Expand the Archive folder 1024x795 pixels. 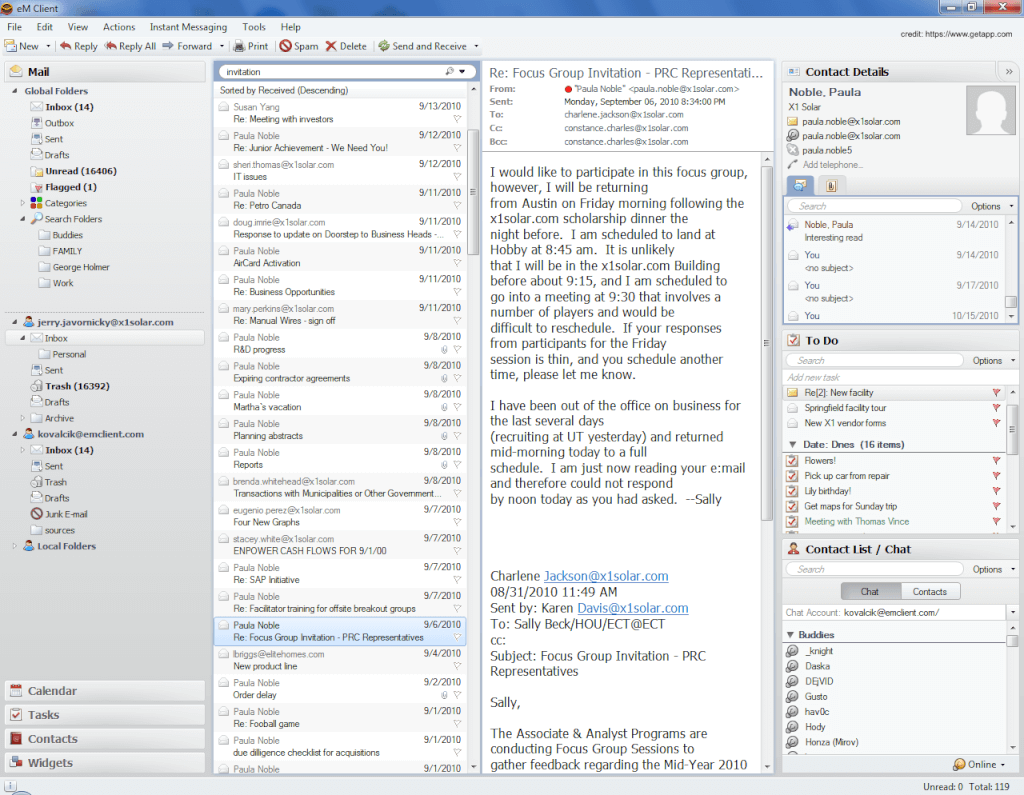23,418
